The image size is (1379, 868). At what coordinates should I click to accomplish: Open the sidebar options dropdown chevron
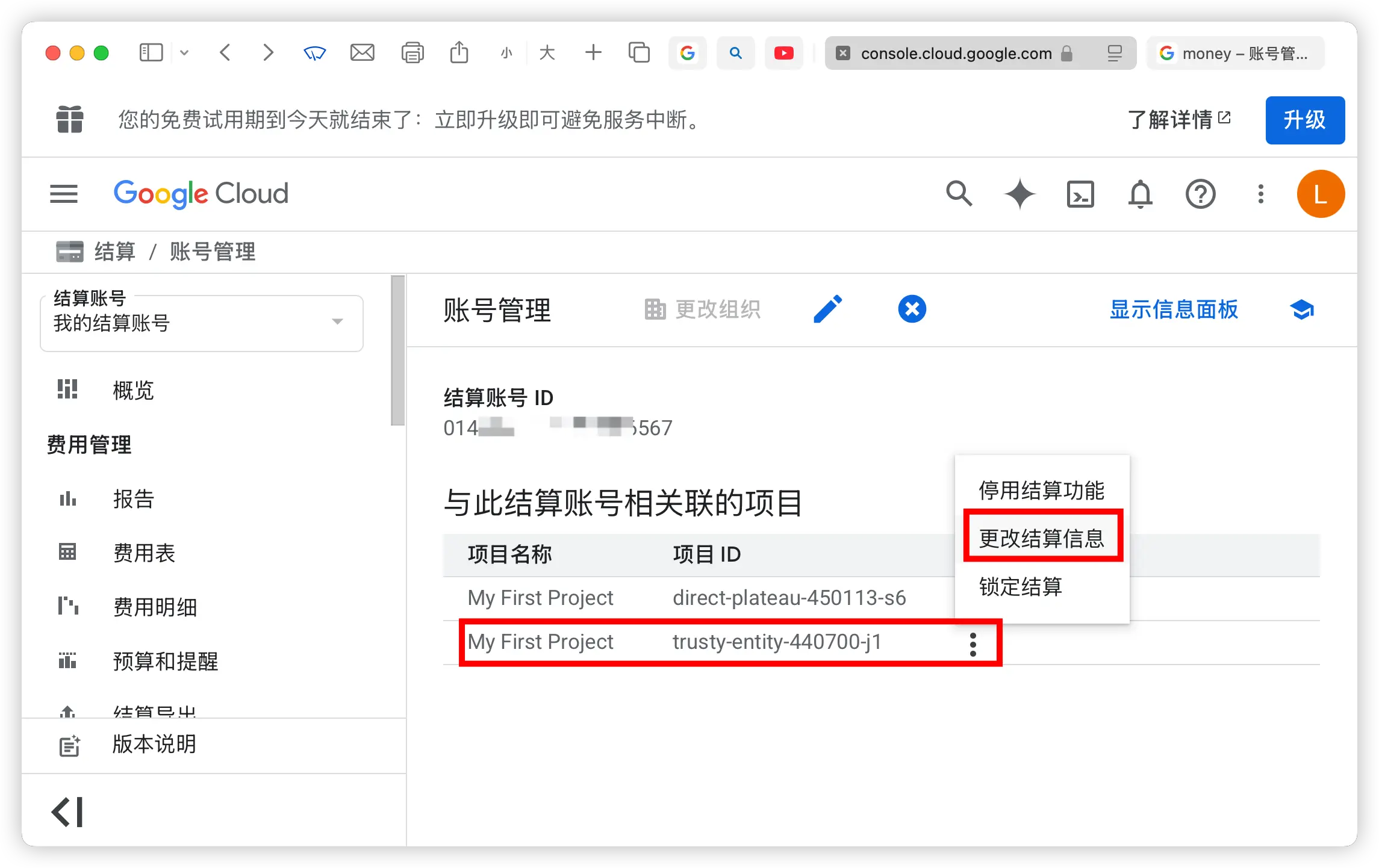pos(184,53)
